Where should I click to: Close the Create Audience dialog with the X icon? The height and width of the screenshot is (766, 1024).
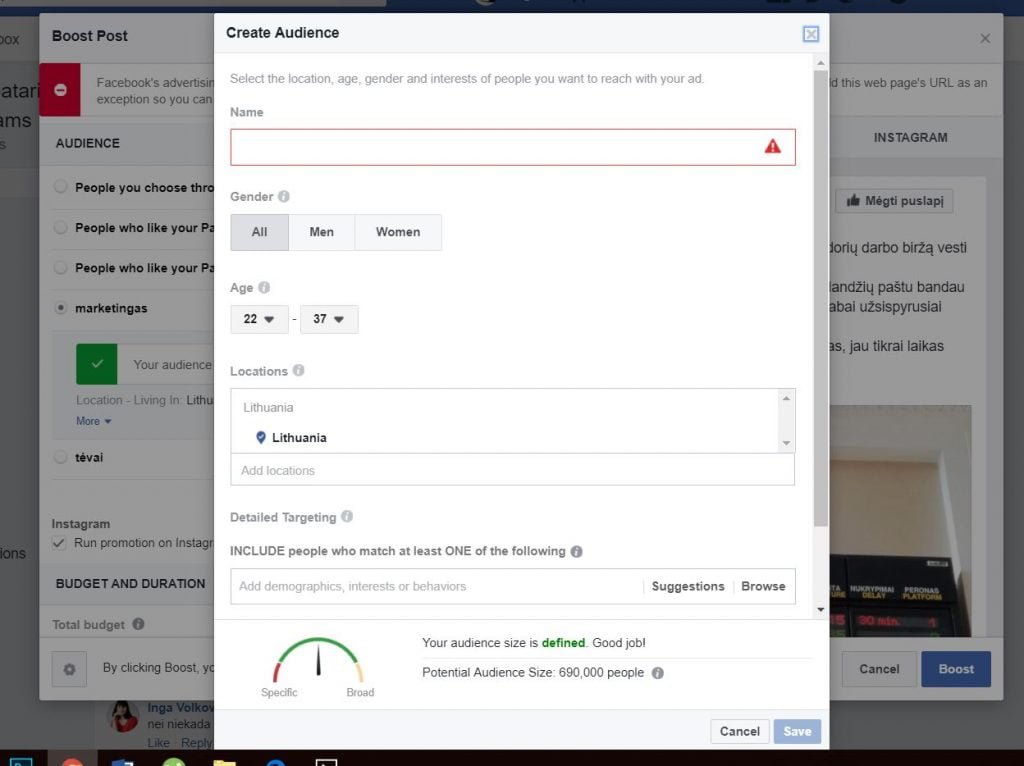810,34
